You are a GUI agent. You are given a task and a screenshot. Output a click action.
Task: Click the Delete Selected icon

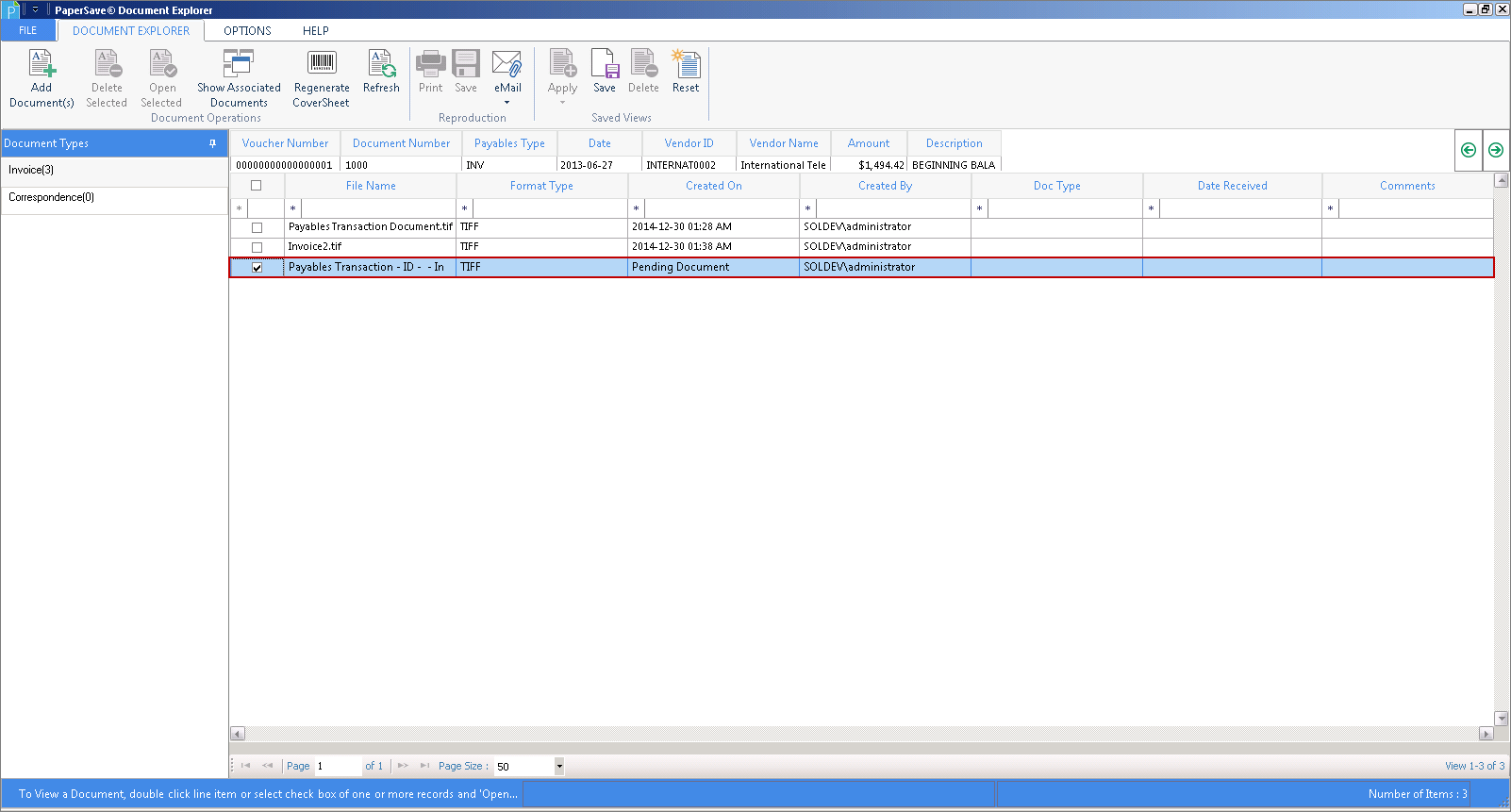[x=108, y=63]
